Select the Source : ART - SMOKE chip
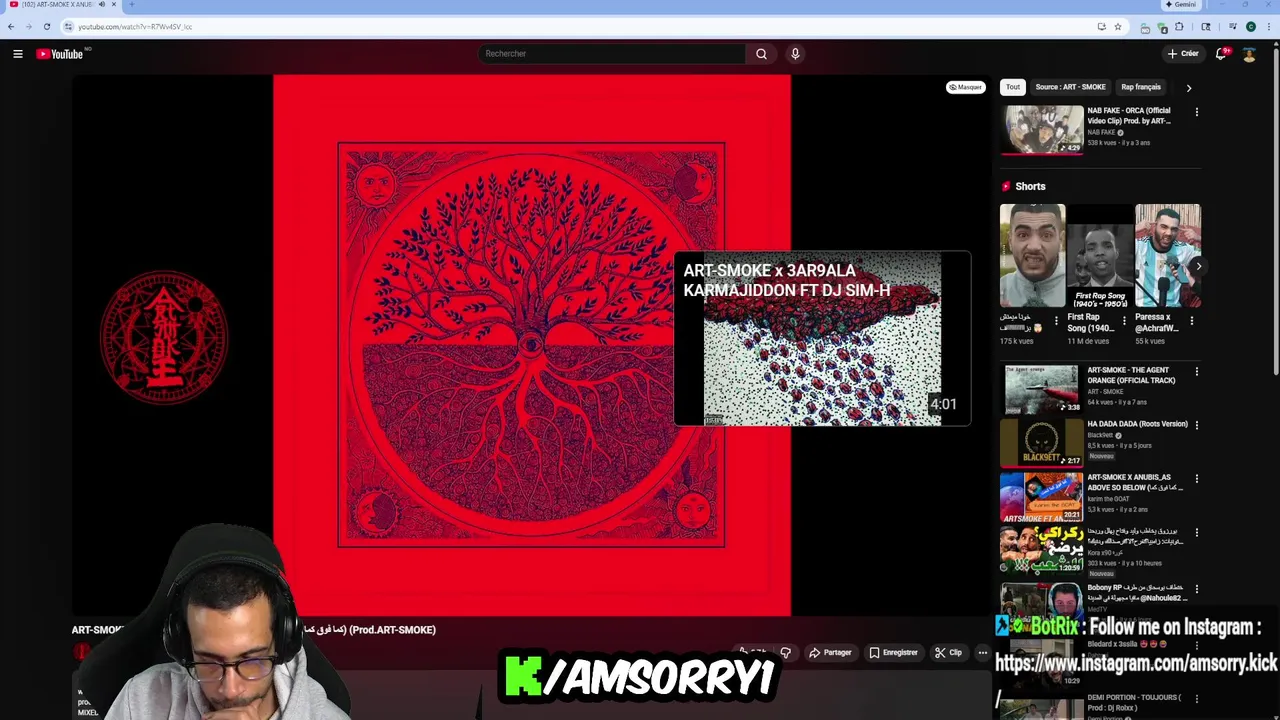1280x720 pixels. pyautogui.click(x=1070, y=87)
